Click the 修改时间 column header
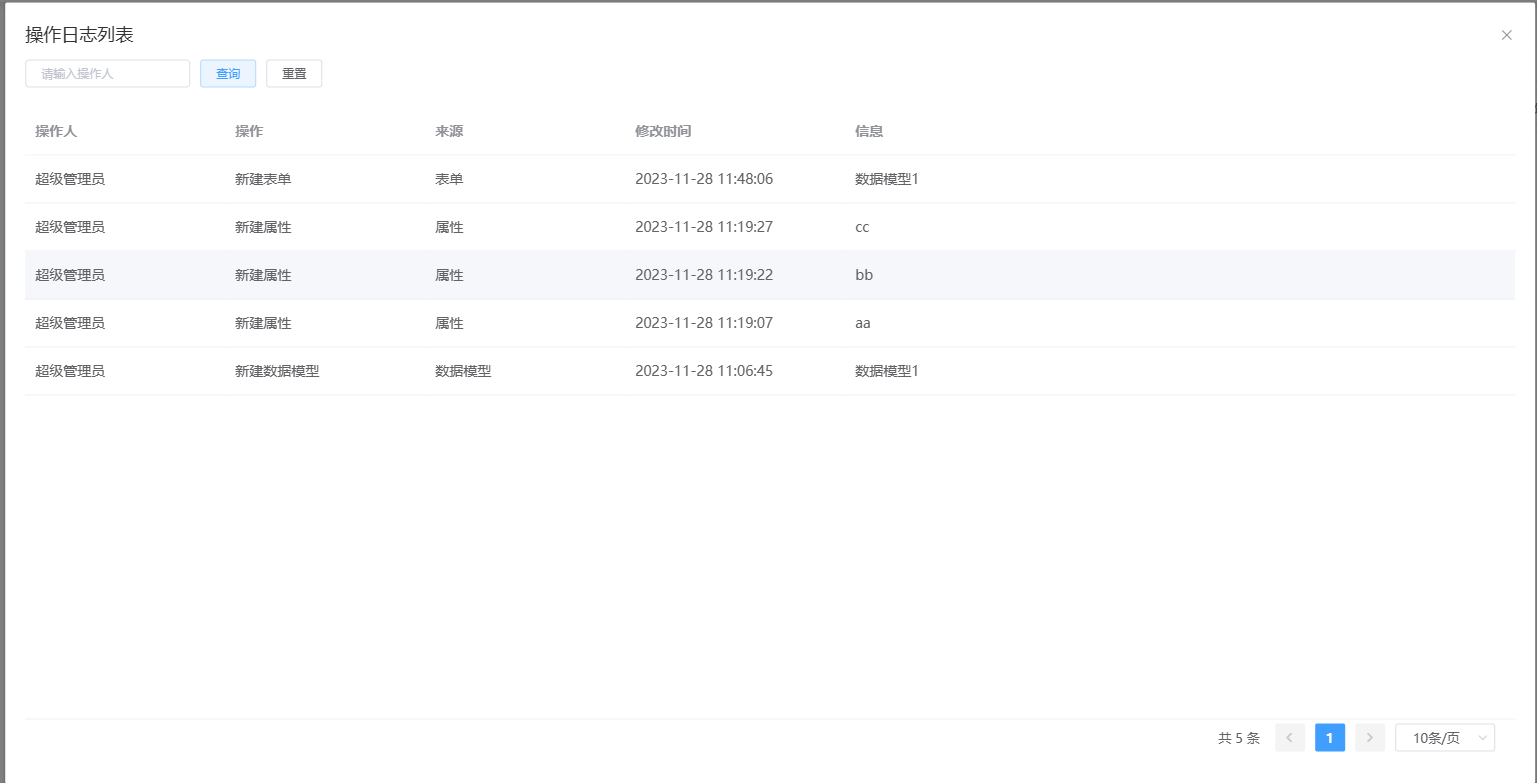This screenshot has width=1537, height=783. pyautogui.click(x=663, y=131)
